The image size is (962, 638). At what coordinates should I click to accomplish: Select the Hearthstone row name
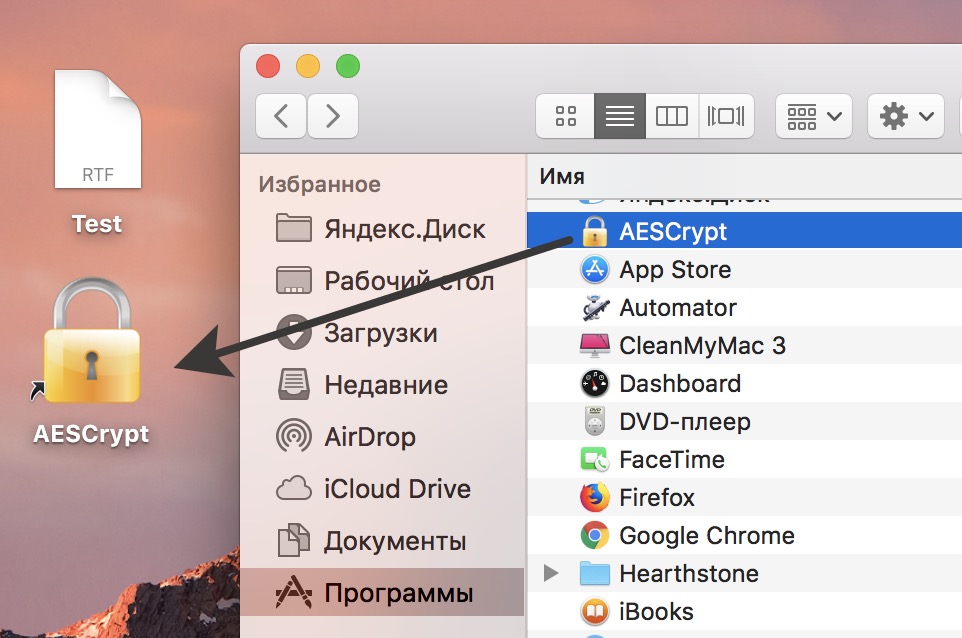(689, 574)
